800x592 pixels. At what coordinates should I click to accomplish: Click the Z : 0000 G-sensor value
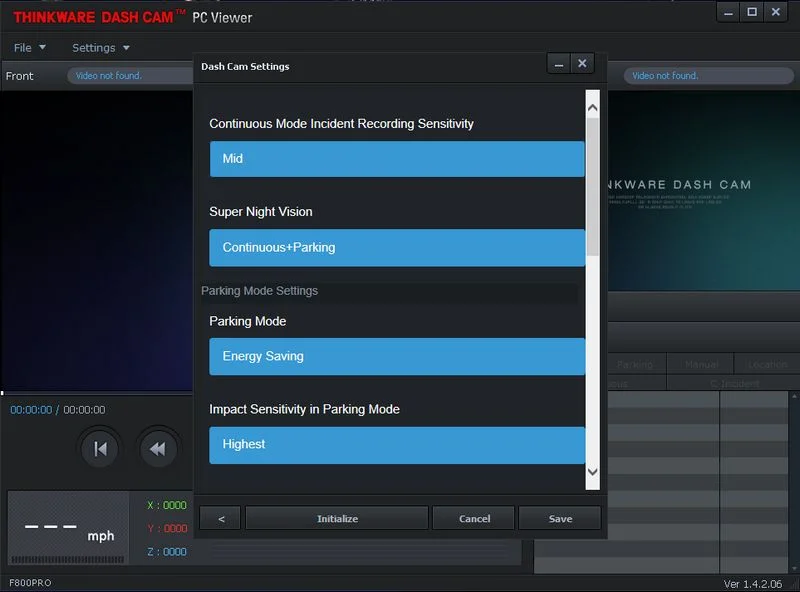pos(167,552)
